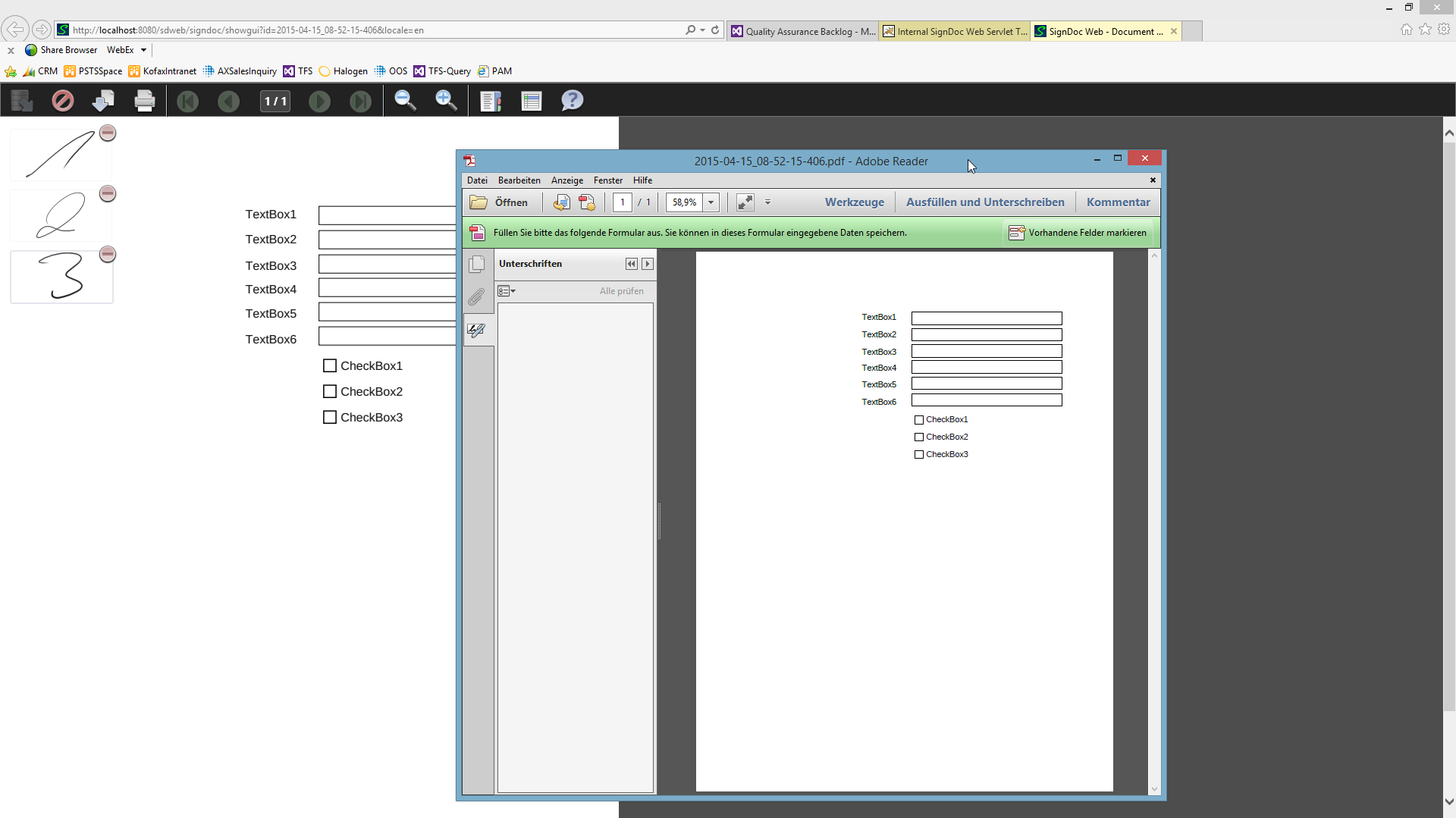
Task: Open the Unterschriften options dropdown
Action: [506, 291]
